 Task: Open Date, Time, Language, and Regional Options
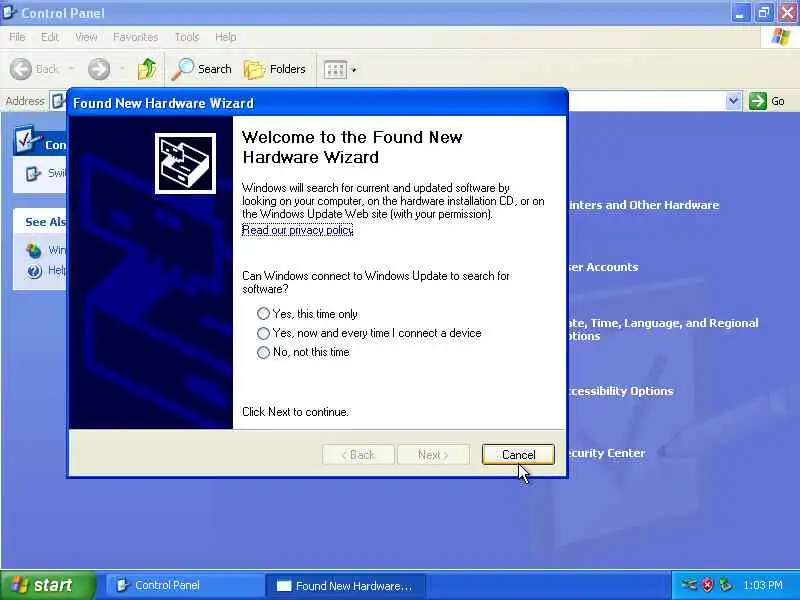coord(663,330)
